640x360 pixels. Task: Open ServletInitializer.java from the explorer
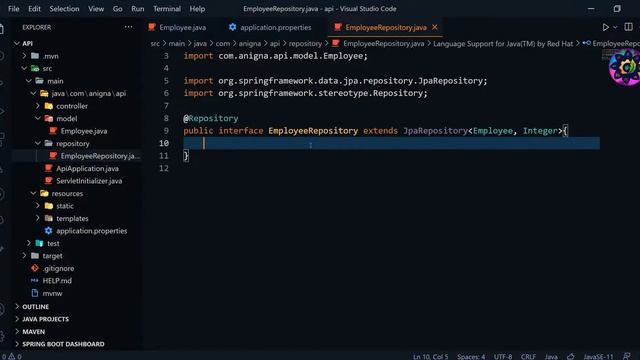click(x=89, y=181)
